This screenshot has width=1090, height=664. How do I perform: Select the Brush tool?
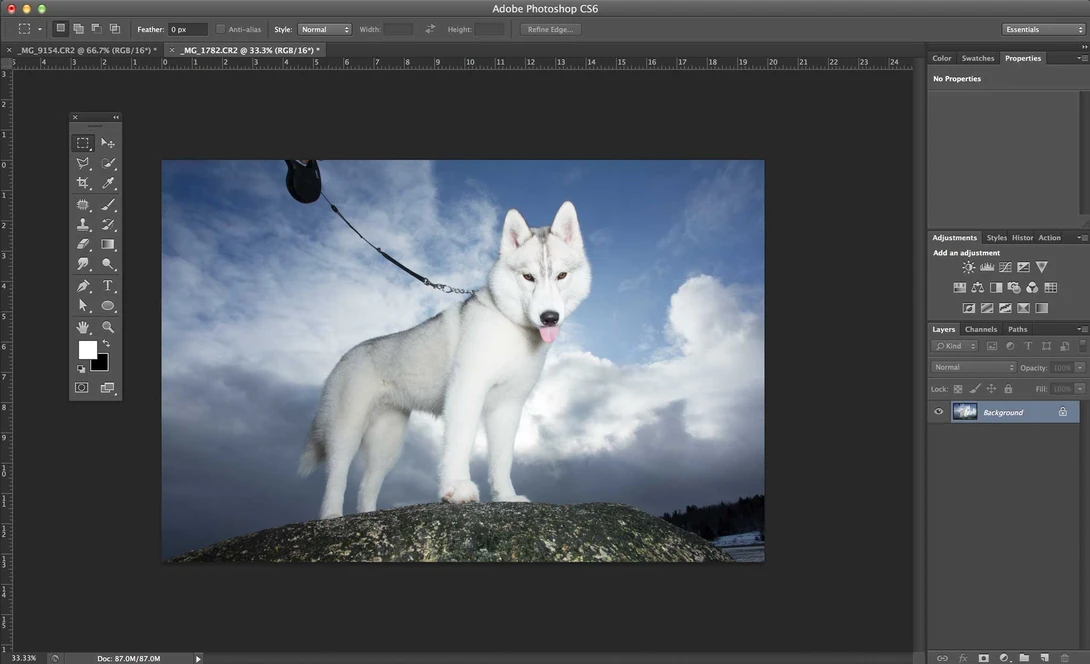point(108,204)
